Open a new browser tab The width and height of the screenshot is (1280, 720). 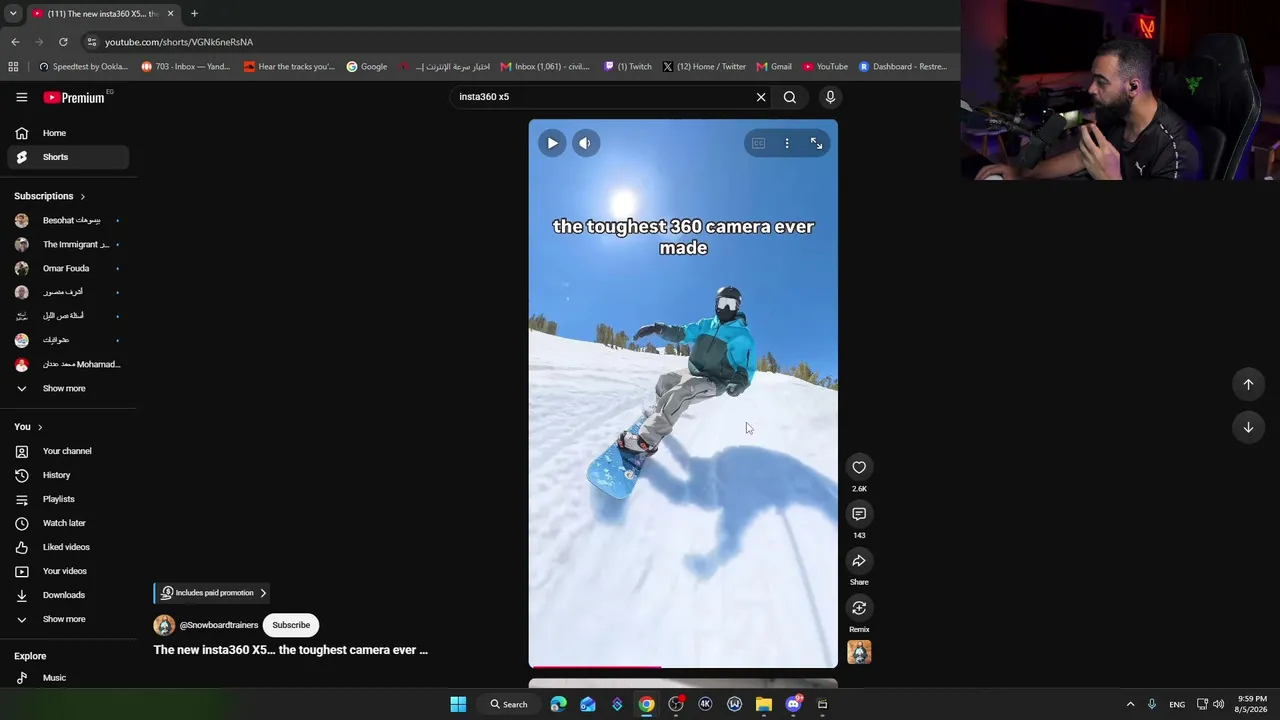click(194, 14)
